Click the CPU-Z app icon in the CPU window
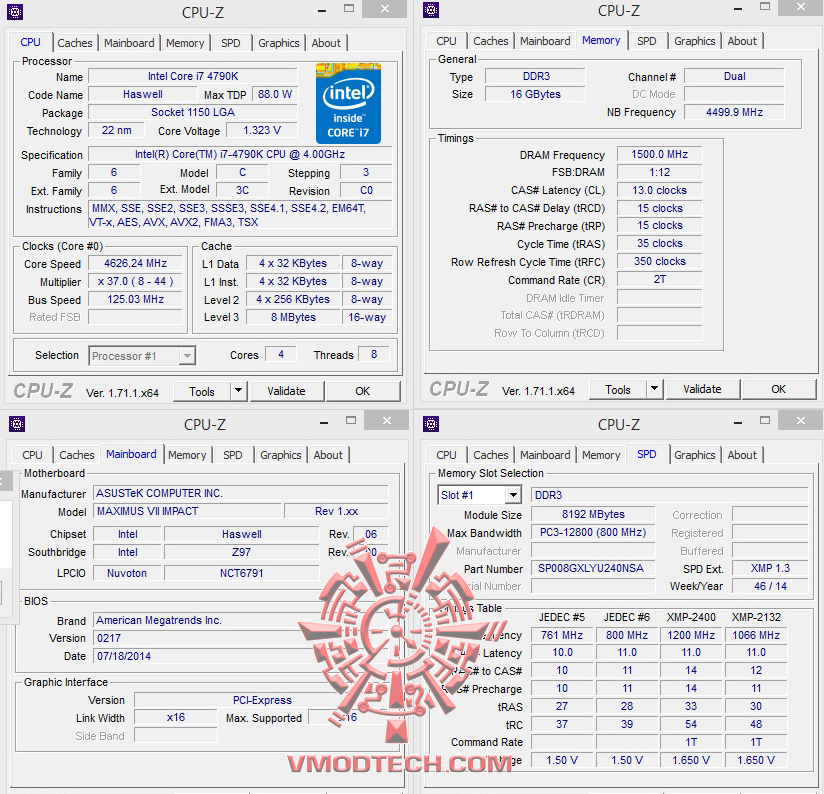This screenshot has height=794, width=824. click(15, 12)
